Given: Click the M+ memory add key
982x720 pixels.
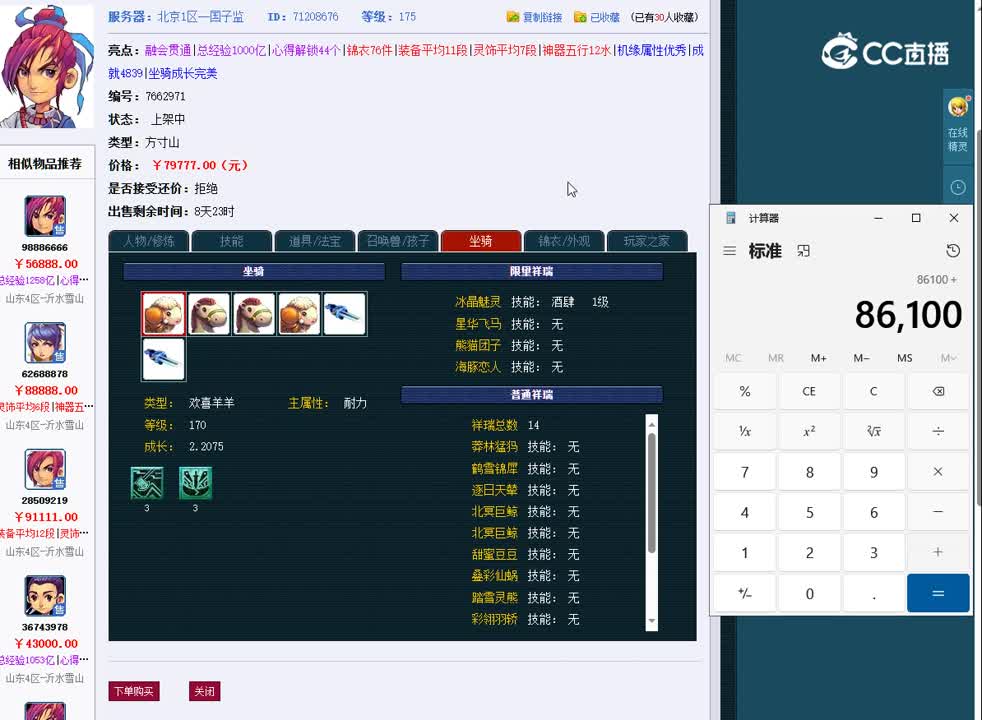Looking at the screenshot, I should 819,358.
